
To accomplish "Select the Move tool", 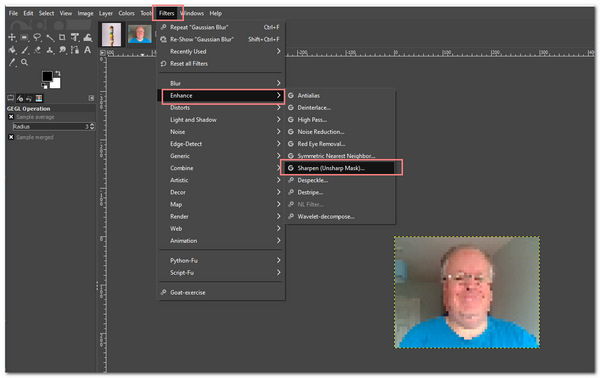I will pyautogui.click(x=12, y=37).
